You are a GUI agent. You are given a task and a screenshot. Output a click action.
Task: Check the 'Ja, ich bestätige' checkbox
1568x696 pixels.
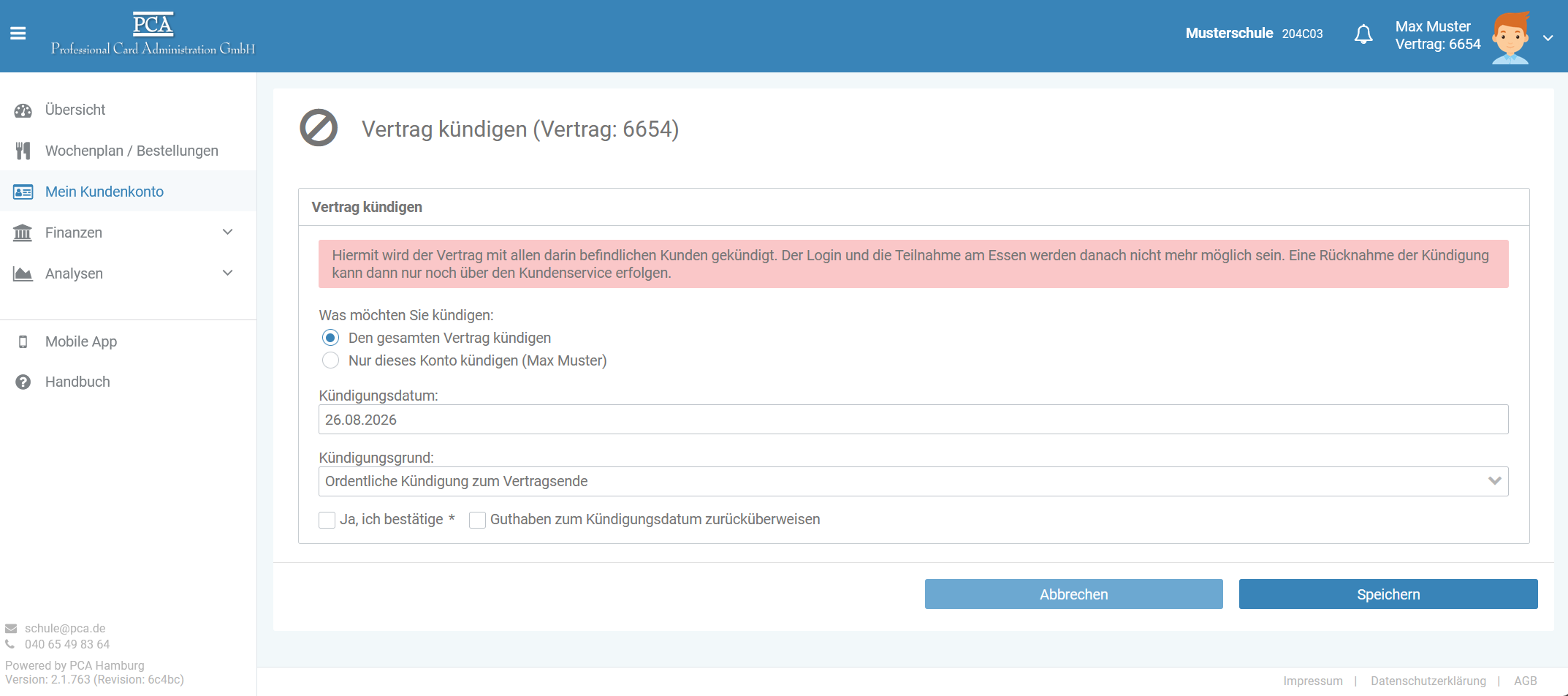tap(327, 520)
